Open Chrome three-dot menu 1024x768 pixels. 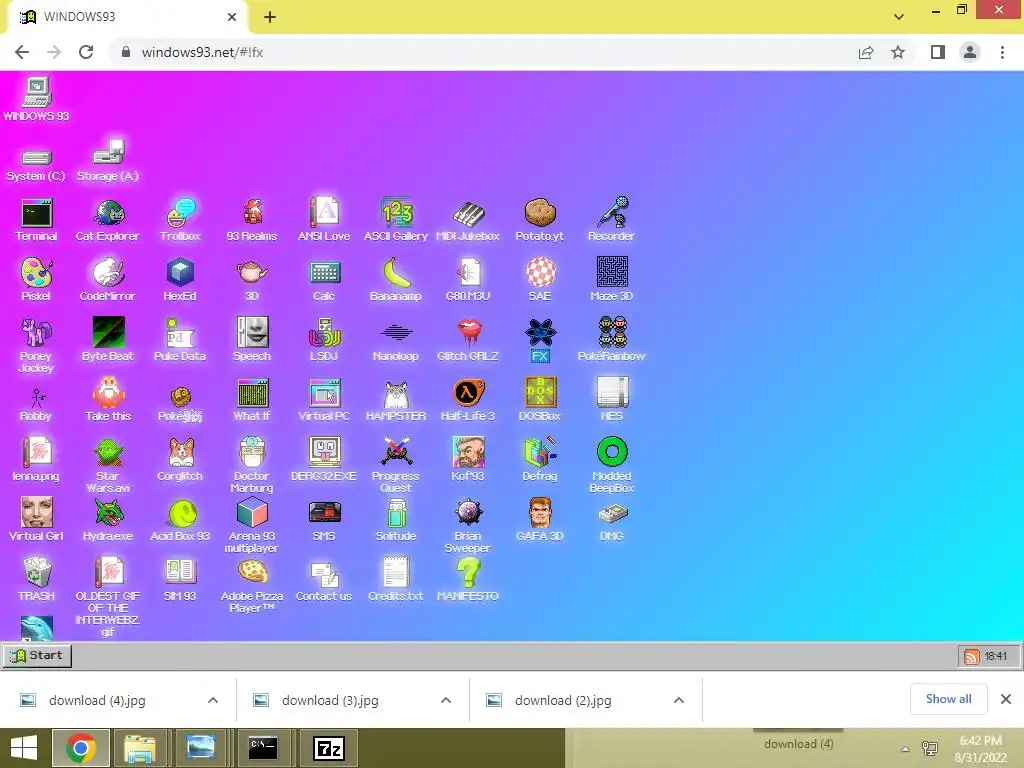click(x=1002, y=52)
